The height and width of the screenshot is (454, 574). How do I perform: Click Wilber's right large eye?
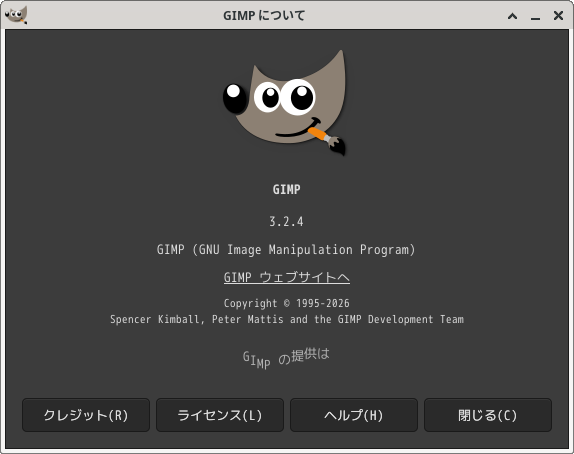(x=298, y=97)
